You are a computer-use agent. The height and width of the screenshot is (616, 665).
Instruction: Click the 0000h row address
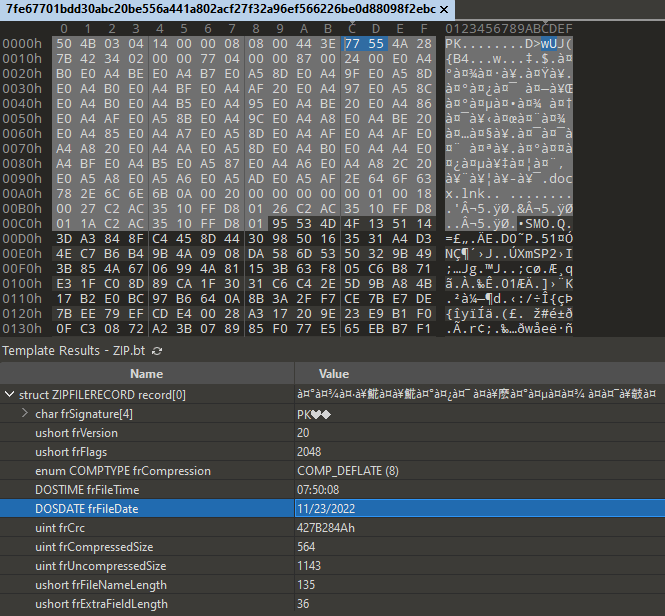(x=21, y=44)
